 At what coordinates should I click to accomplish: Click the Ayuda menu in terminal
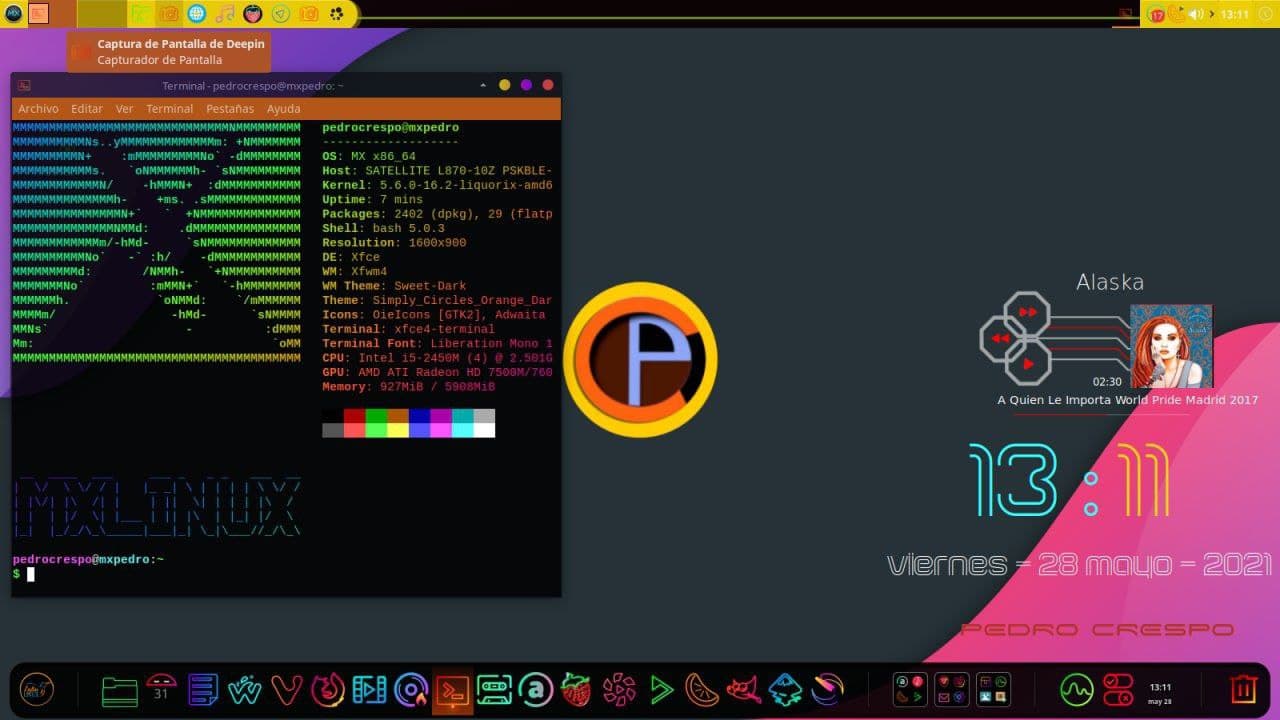(283, 108)
